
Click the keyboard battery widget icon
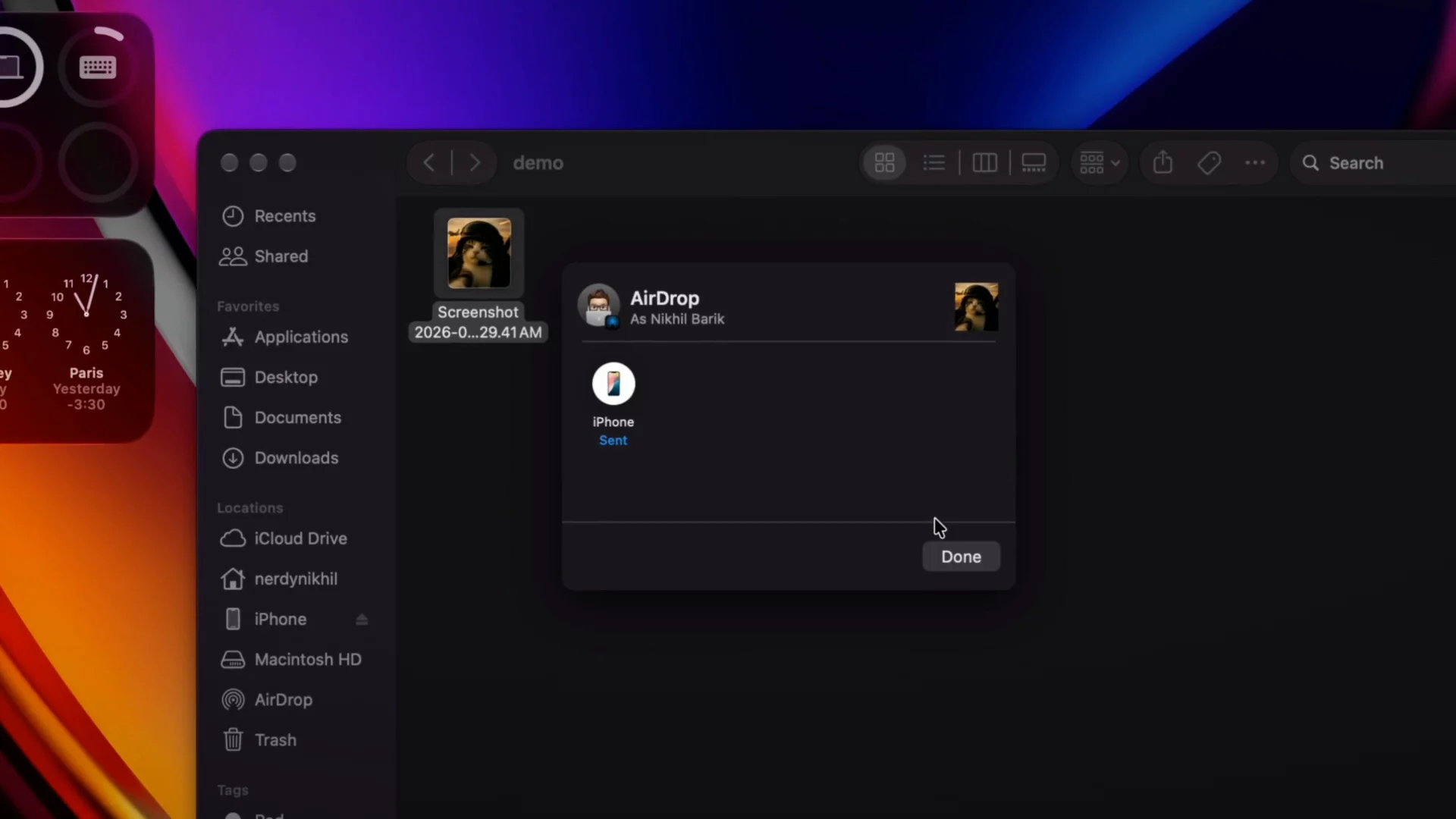pos(98,67)
